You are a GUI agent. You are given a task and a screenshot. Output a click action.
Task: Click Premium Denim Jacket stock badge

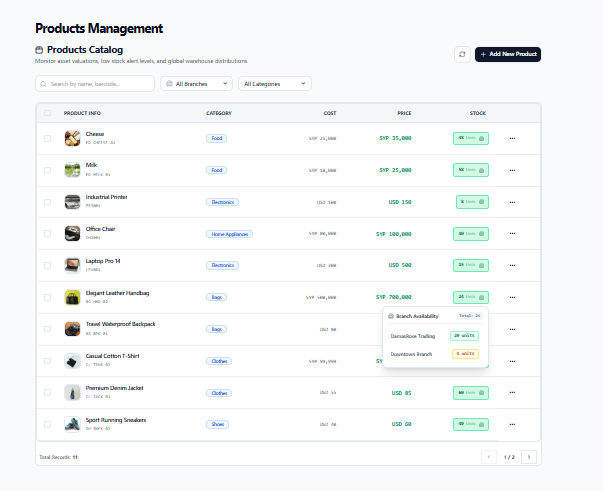[471, 393]
